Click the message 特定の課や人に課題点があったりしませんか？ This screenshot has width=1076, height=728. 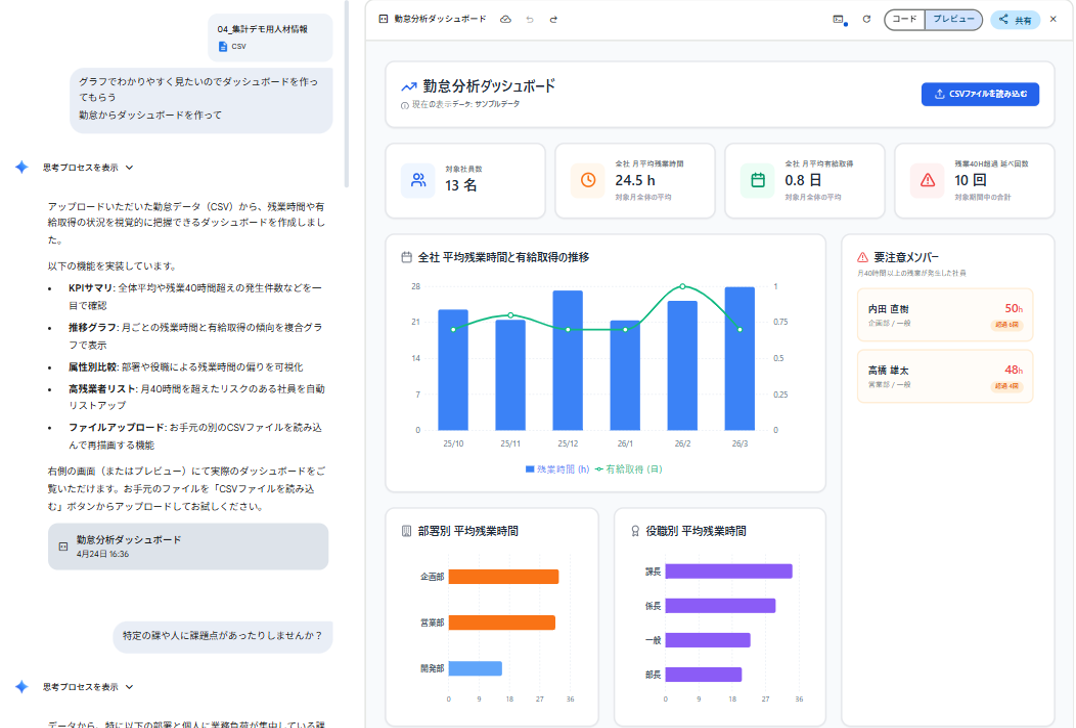pos(222,636)
